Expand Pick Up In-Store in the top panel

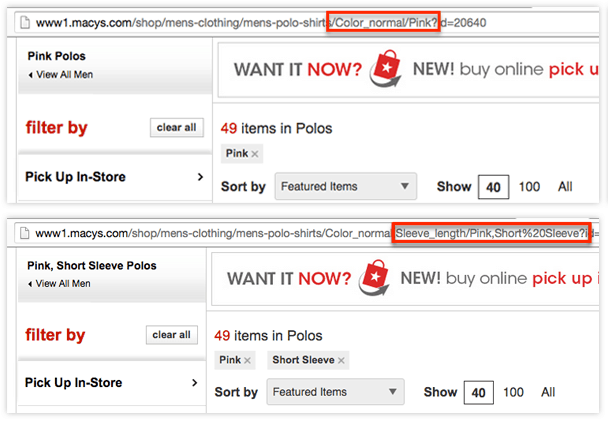pos(114,177)
